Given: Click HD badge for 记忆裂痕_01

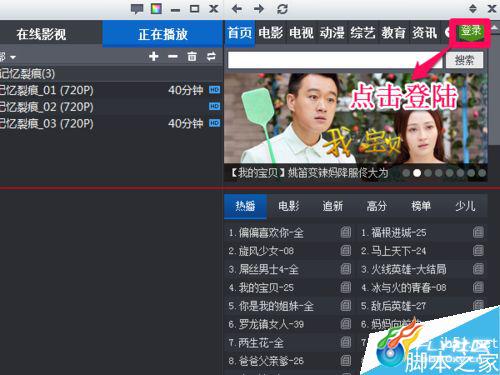Looking at the screenshot, I should tap(214, 90).
